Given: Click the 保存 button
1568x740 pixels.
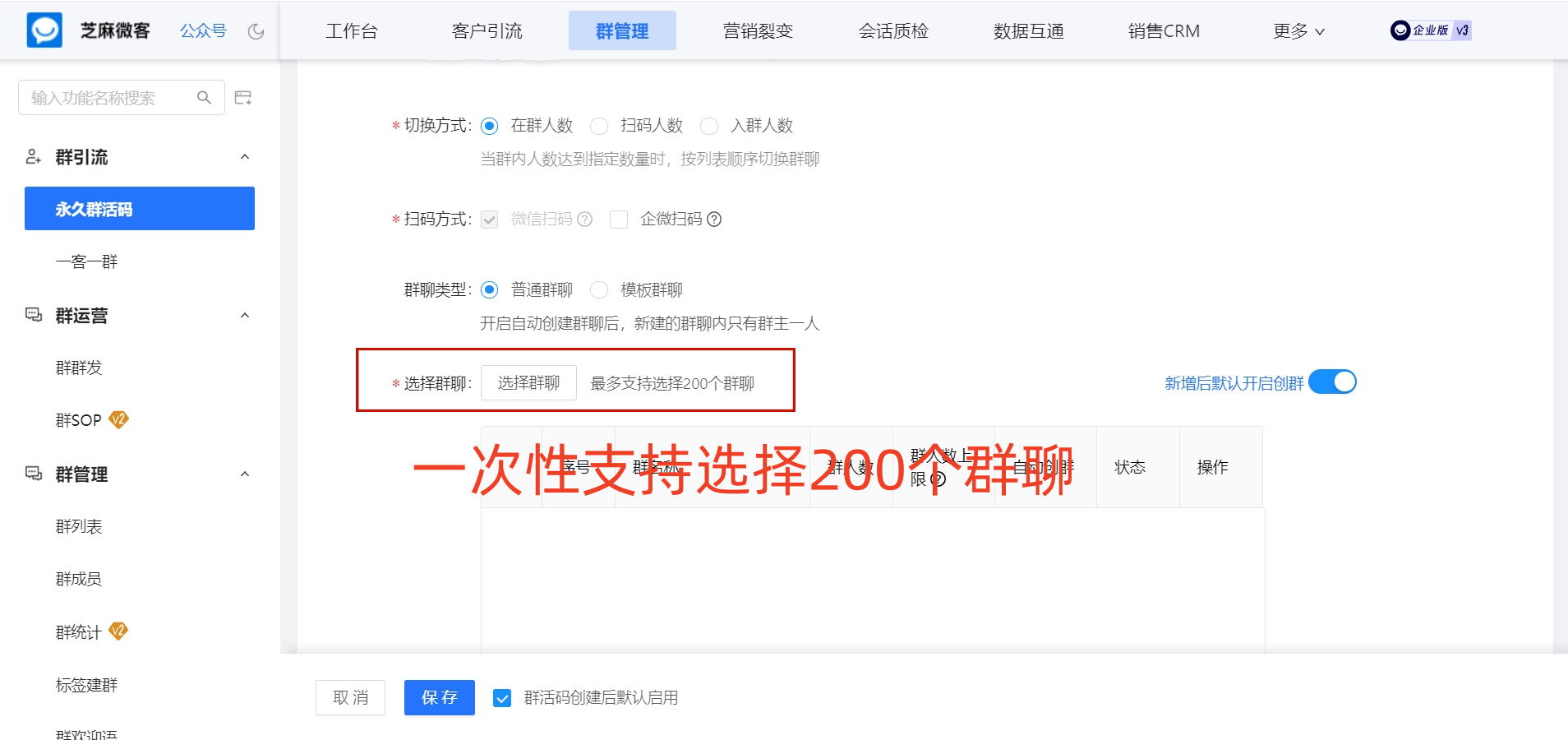Looking at the screenshot, I should point(440,697).
